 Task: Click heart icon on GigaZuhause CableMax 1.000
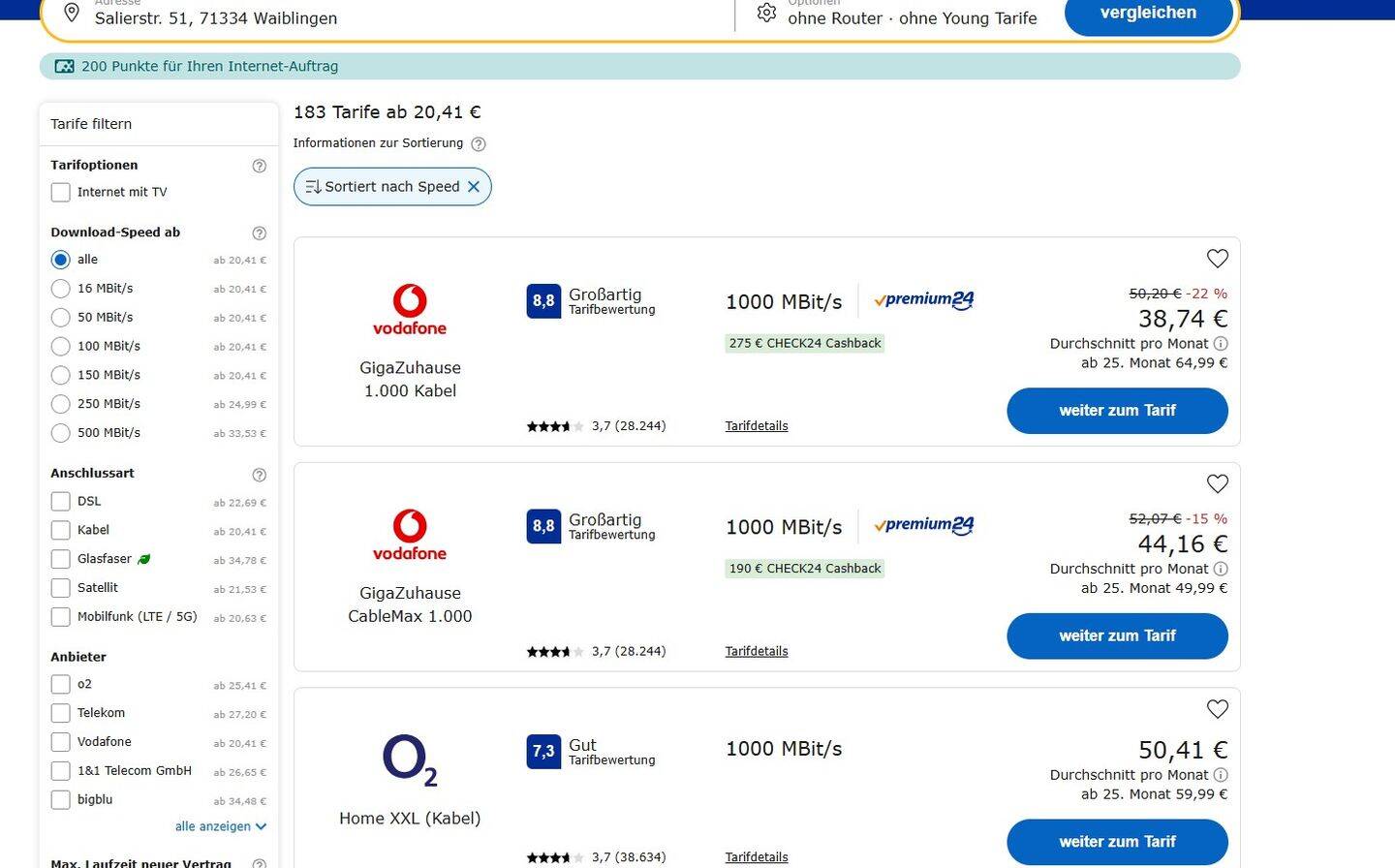click(1217, 484)
